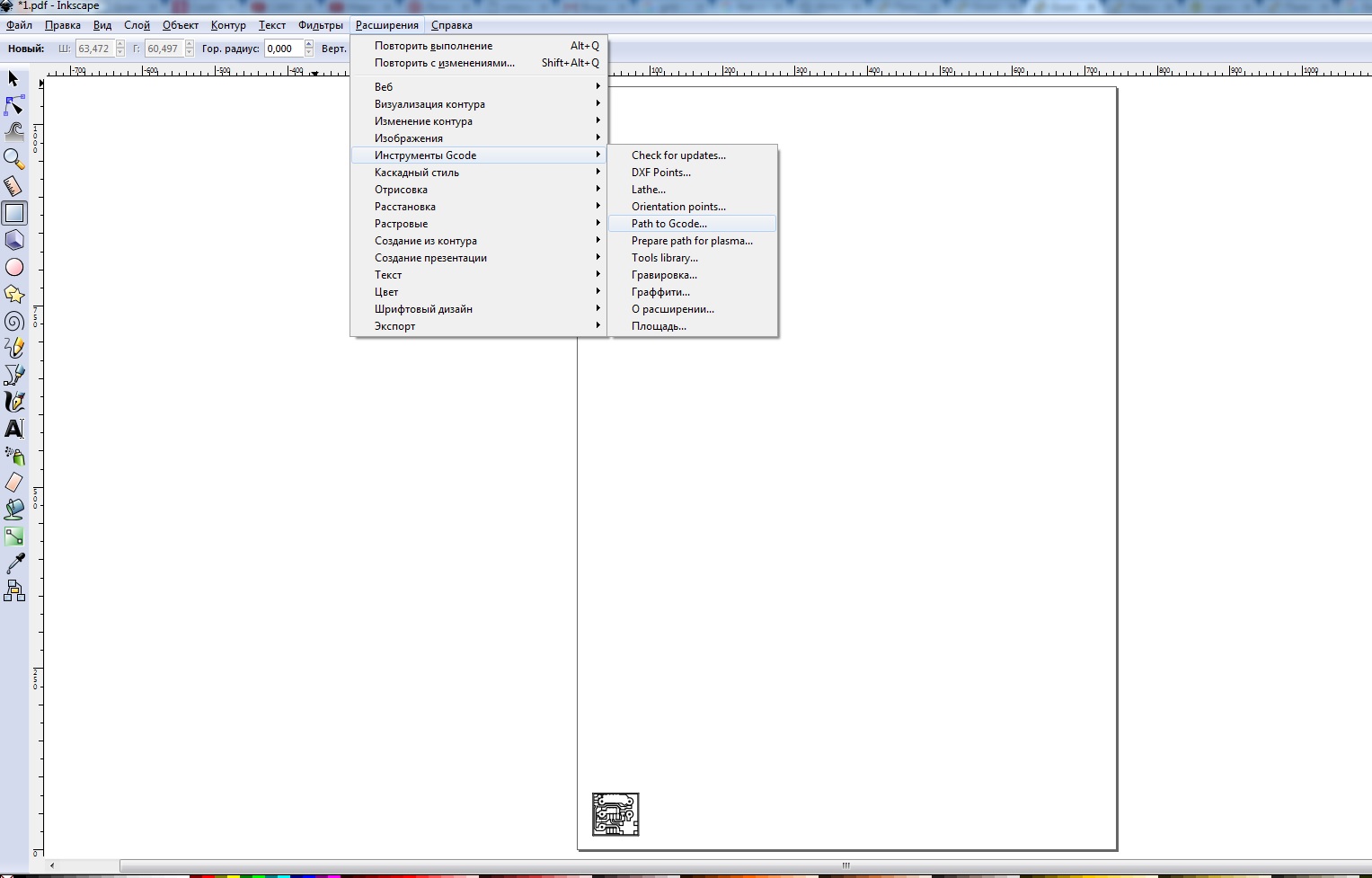Choose Повторить с изменениями…
1372x878 pixels.
[479, 63]
